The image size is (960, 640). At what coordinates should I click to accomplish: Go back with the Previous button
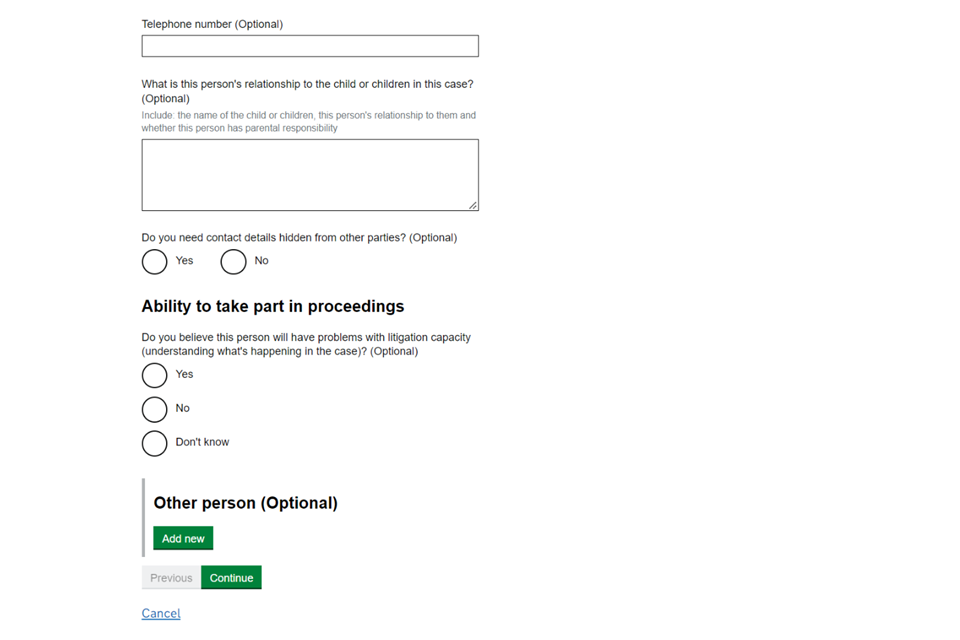171,578
